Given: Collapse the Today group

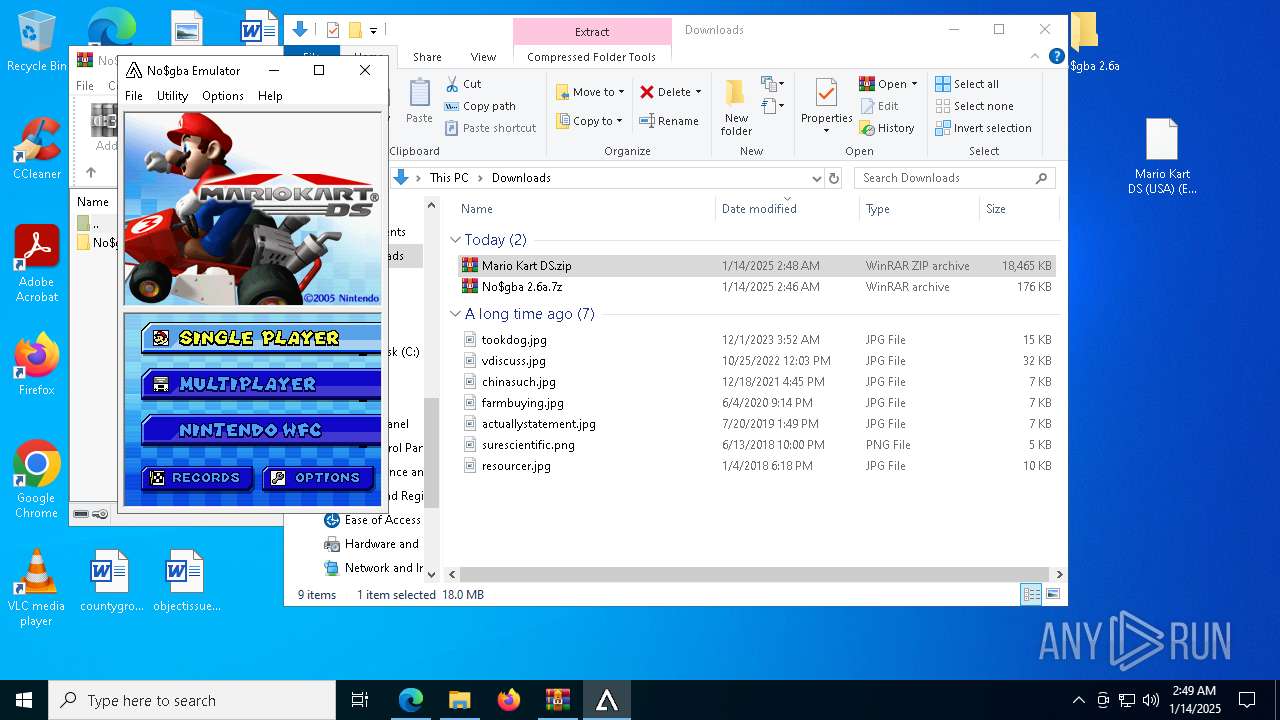Looking at the screenshot, I should (x=455, y=240).
